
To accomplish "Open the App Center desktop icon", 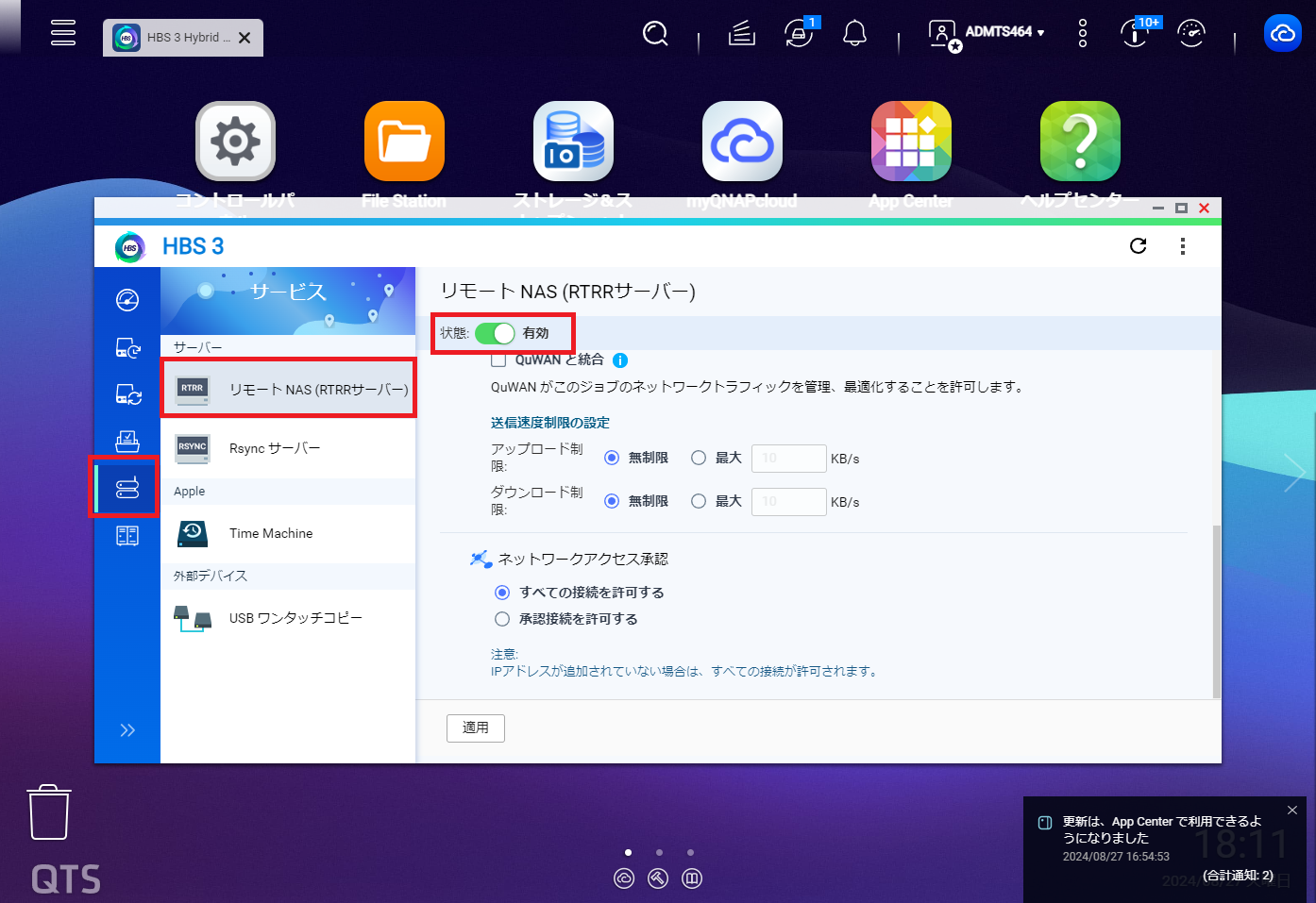I will coord(911,142).
